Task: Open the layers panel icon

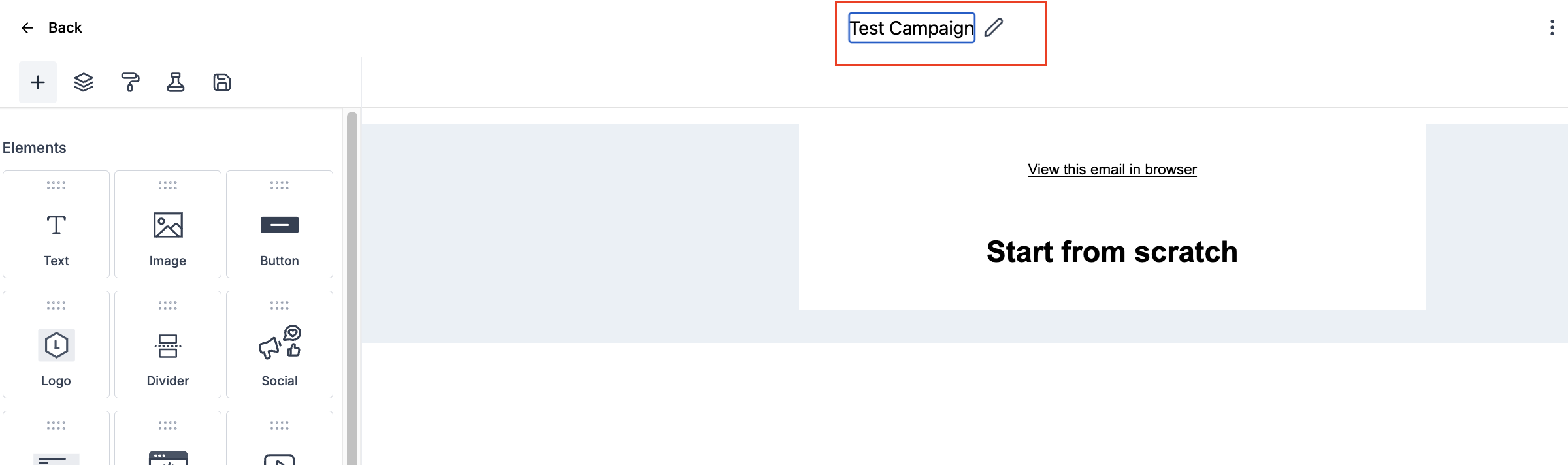Action: 84,82
